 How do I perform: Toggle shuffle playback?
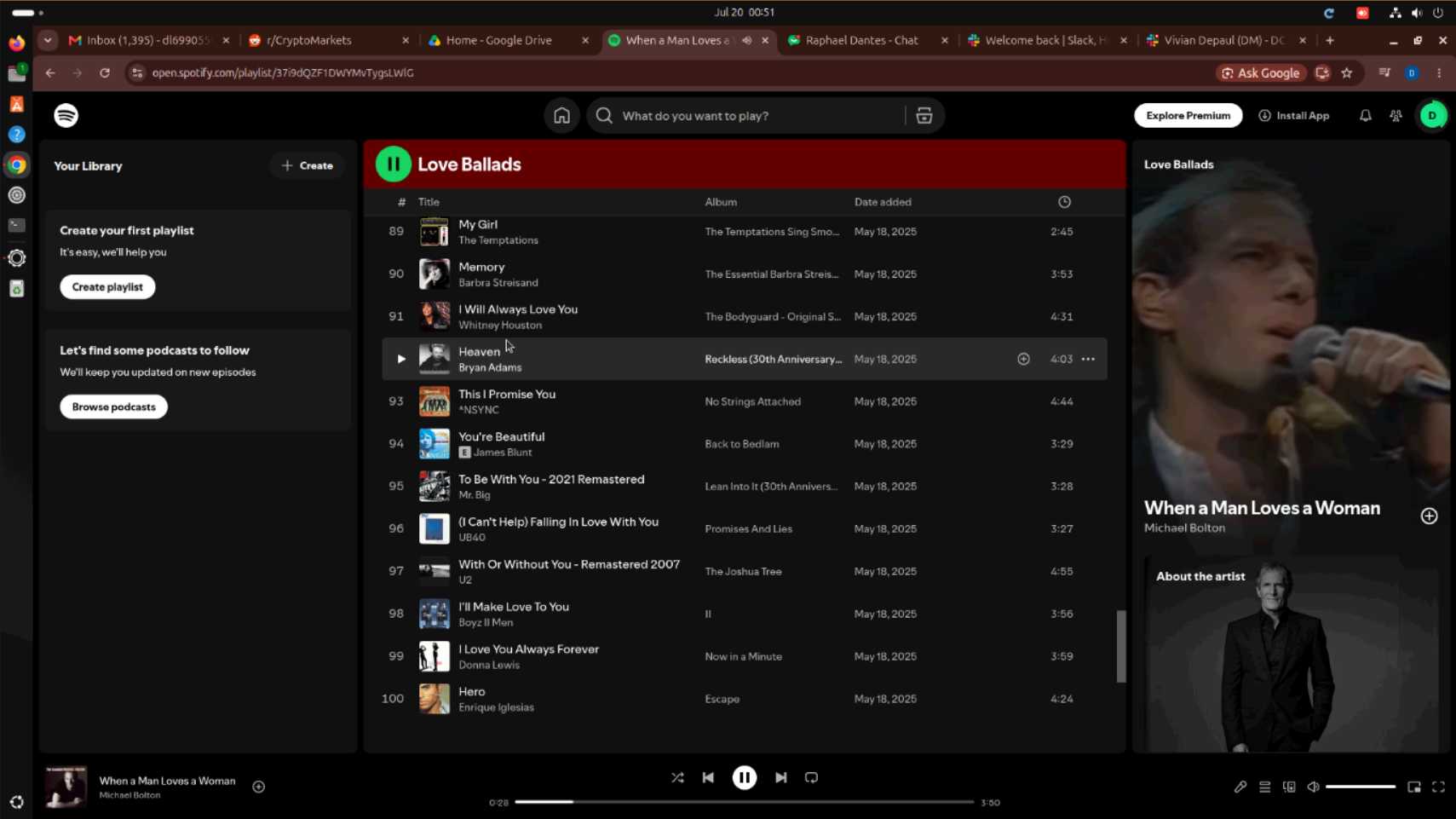point(677,777)
